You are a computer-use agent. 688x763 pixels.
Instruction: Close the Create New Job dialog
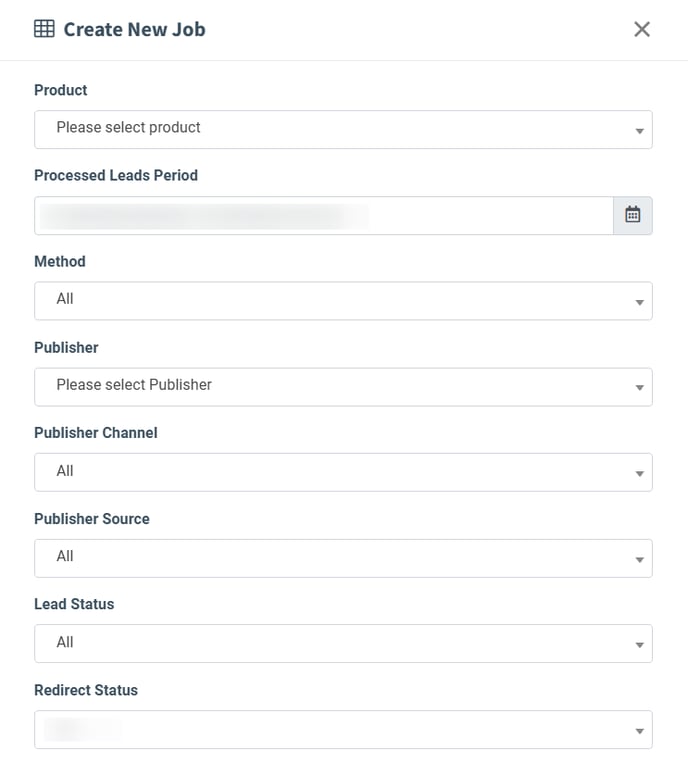pos(642,29)
